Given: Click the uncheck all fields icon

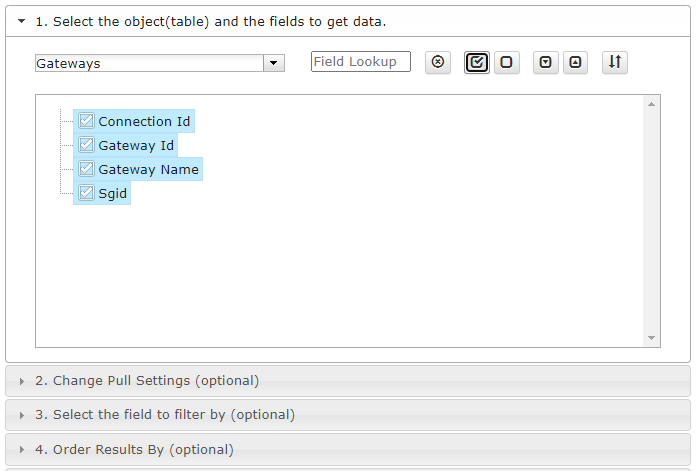Looking at the screenshot, I should 506,62.
